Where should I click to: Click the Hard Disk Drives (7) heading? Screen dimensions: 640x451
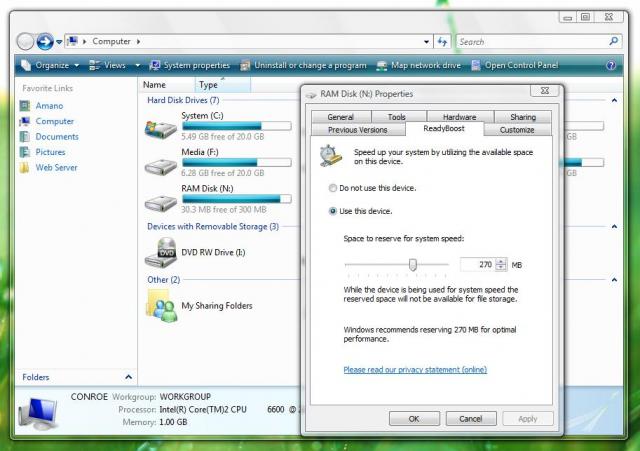[x=183, y=100]
